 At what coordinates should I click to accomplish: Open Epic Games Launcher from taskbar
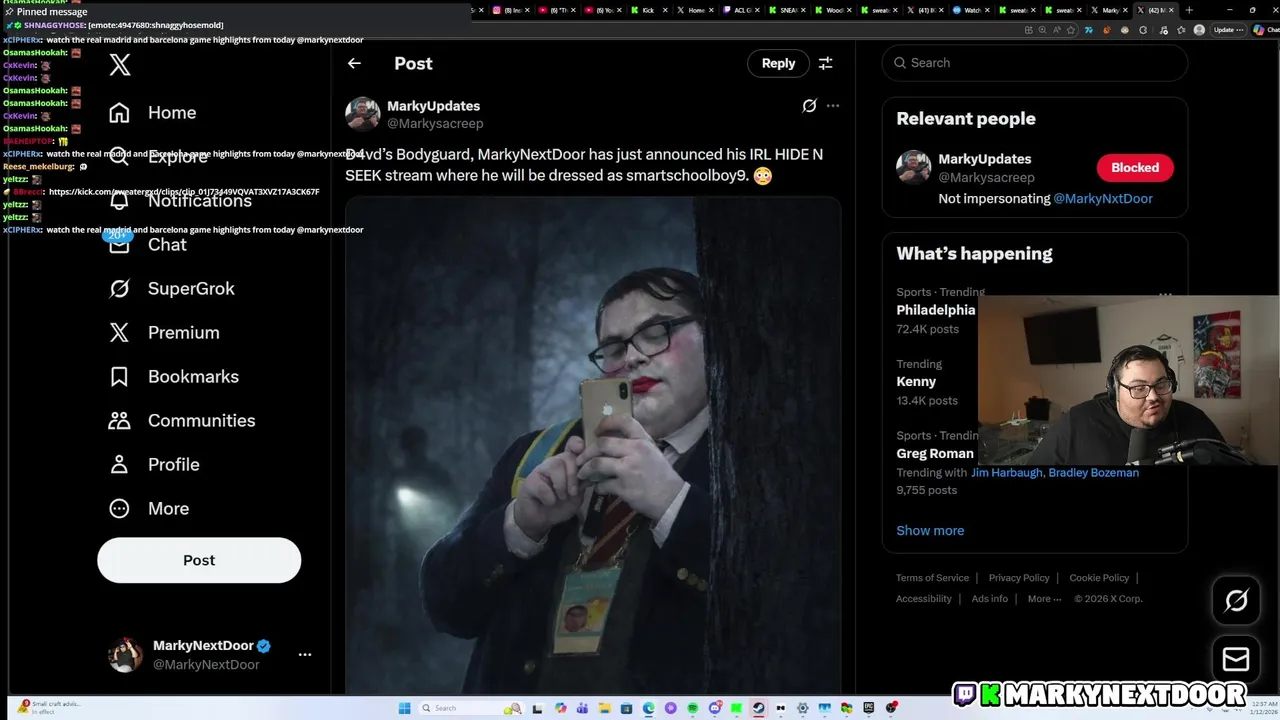click(868, 708)
